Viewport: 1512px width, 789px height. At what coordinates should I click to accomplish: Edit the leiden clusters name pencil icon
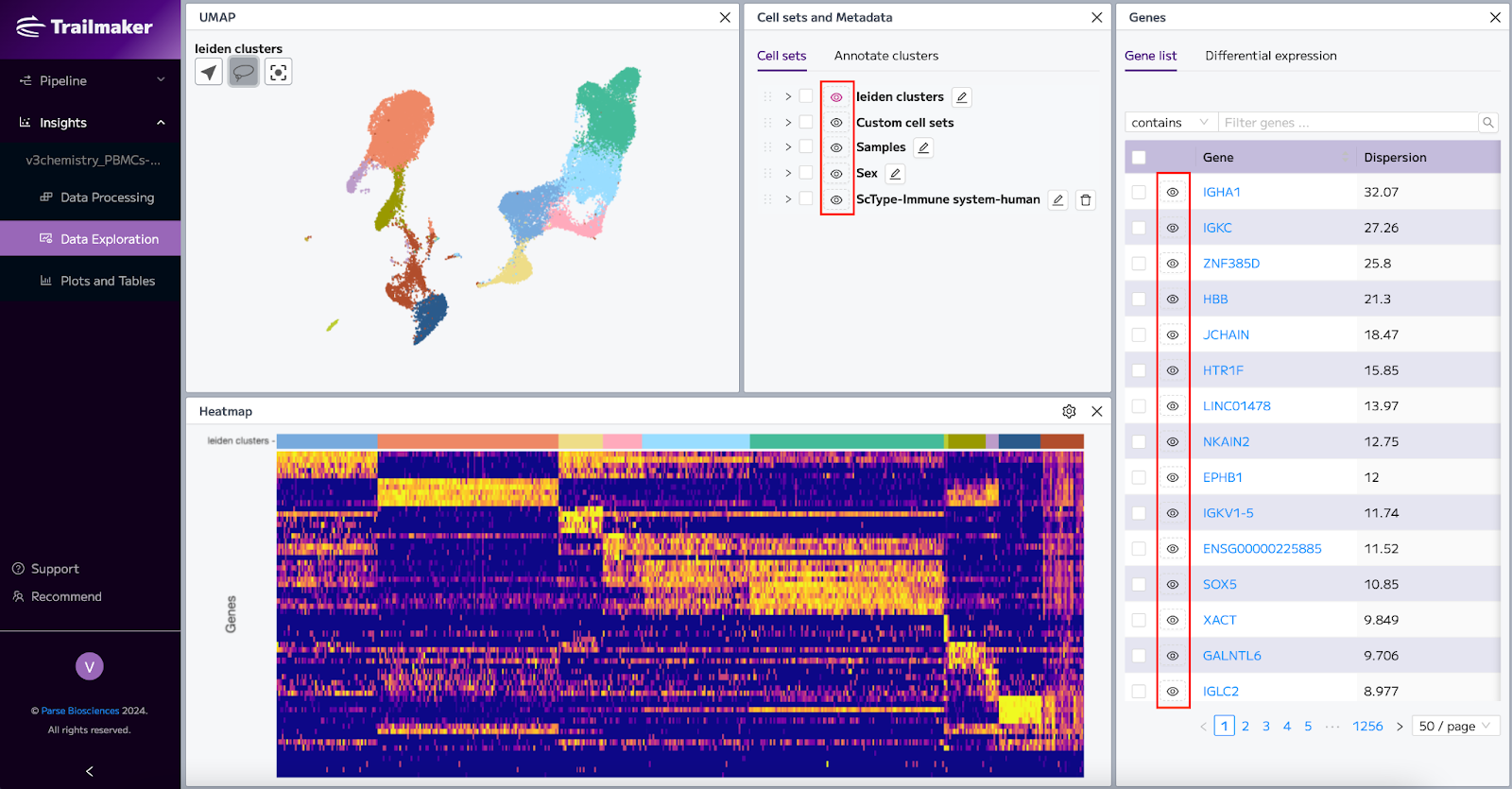point(961,97)
